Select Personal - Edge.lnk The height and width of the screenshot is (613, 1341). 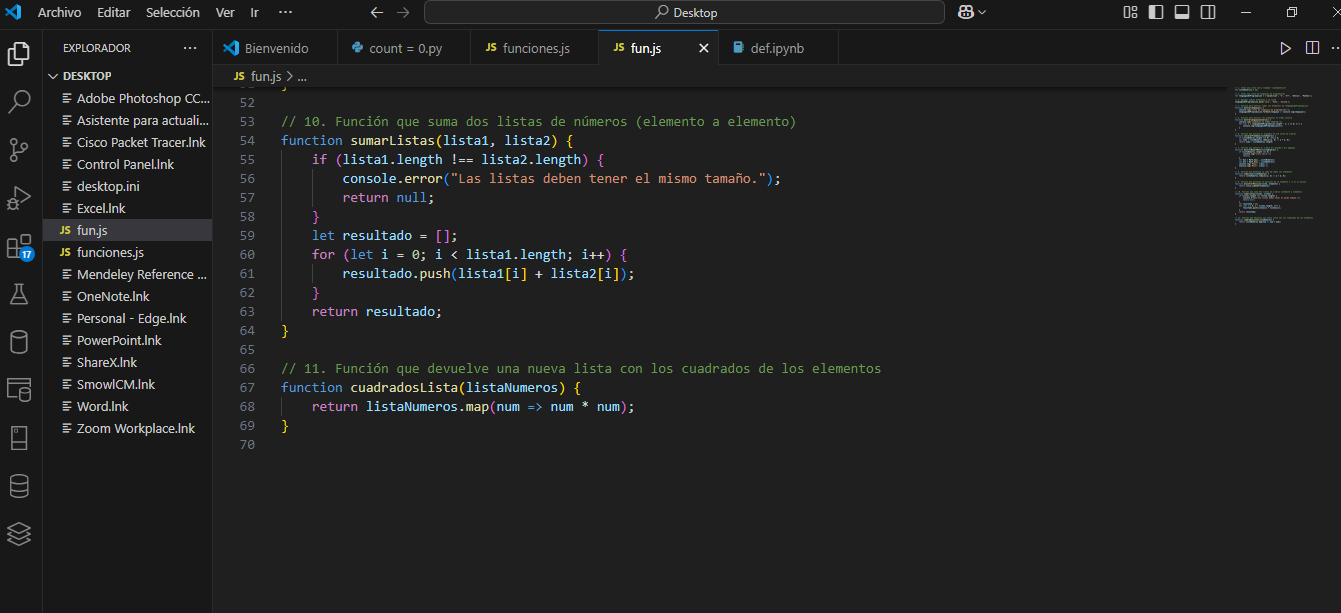point(128,318)
